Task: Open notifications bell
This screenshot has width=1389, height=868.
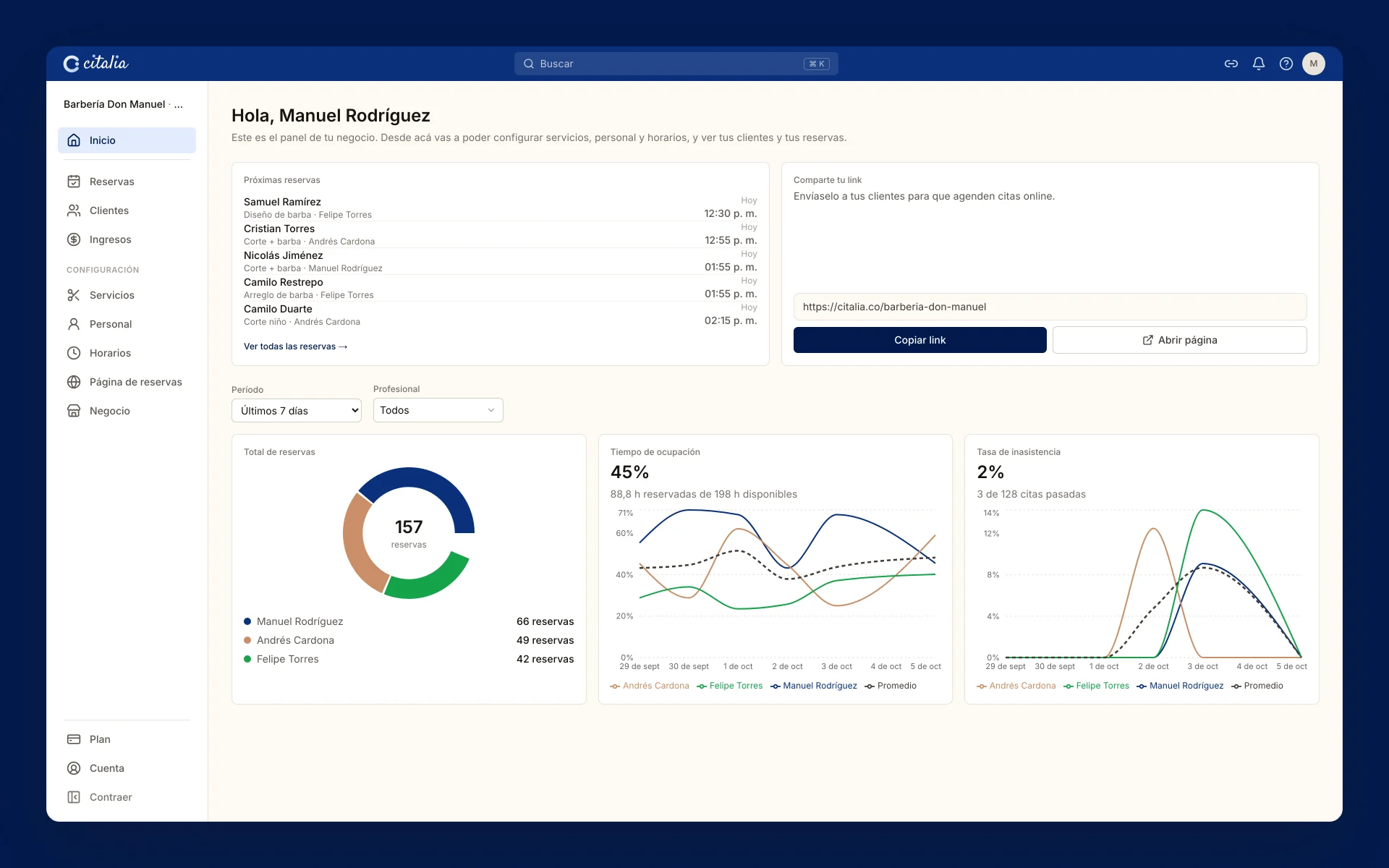Action: [1259, 64]
